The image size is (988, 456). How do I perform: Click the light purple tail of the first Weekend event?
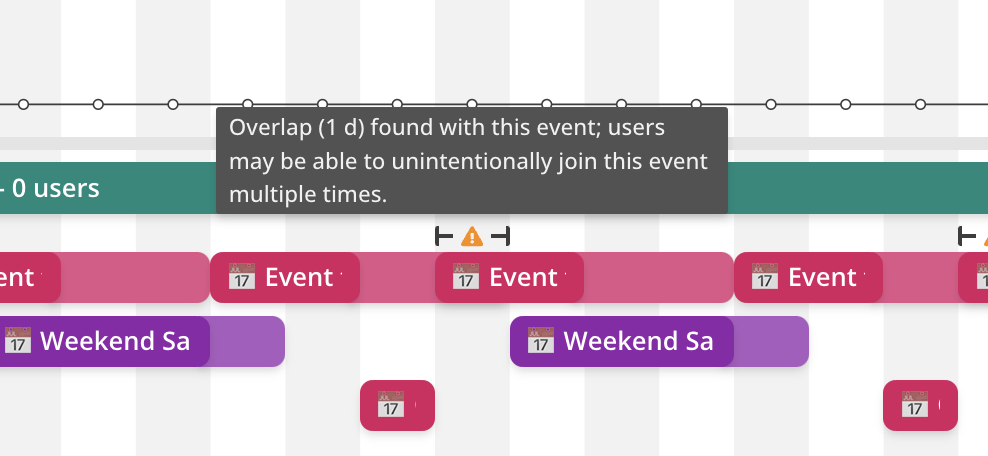click(x=247, y=341)
